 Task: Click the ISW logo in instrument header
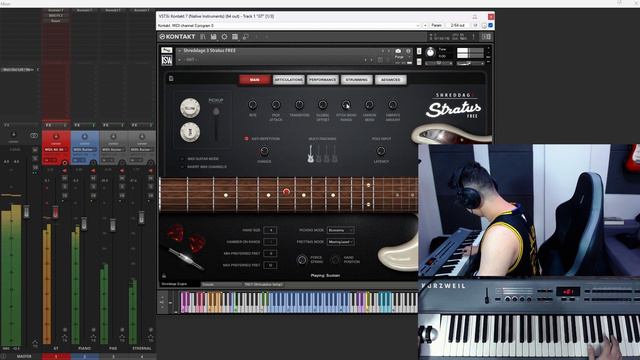pos(167,60)
